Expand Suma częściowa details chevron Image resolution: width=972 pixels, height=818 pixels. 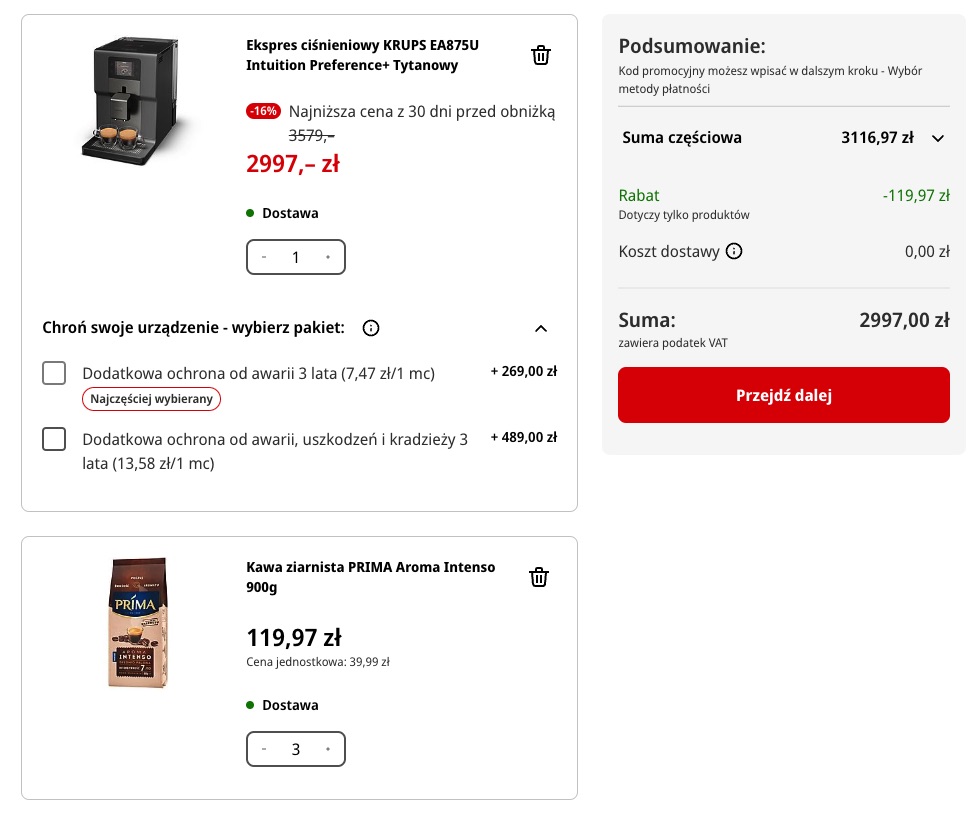click(x=938, y=138)
